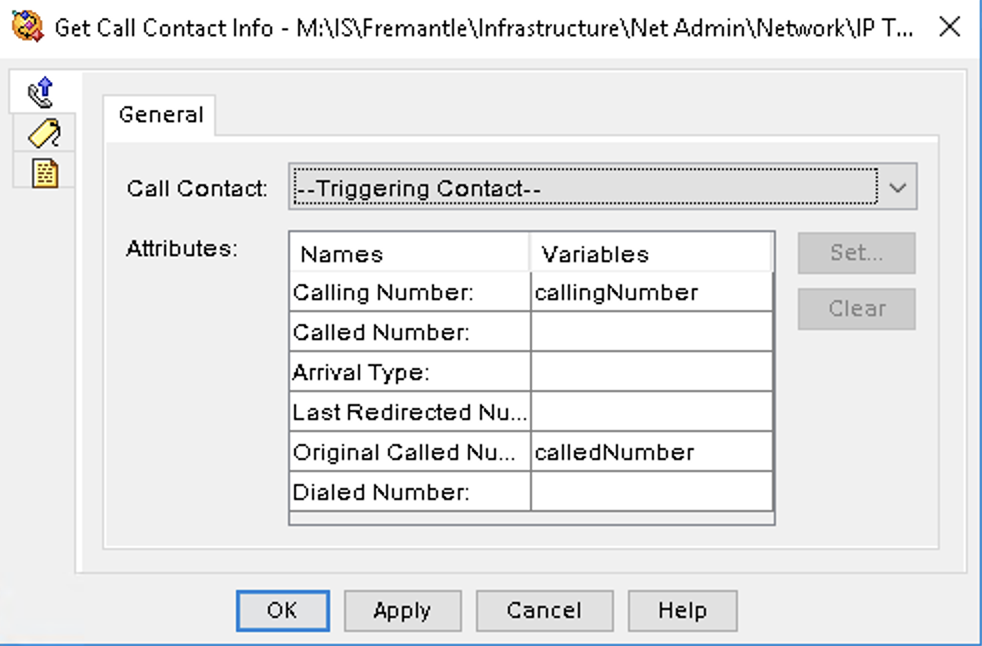This screenshot has width=982, height=646.
Task: Select the Last Redirected Number row
Action: click(531, 412)
